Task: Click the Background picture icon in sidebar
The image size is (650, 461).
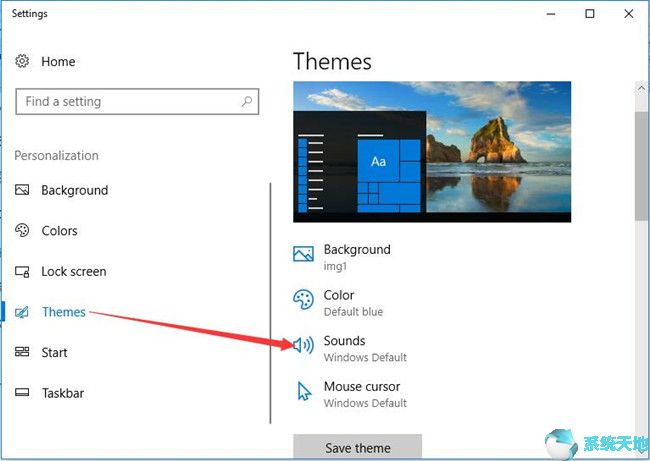Action: click(x=22, y=190)
